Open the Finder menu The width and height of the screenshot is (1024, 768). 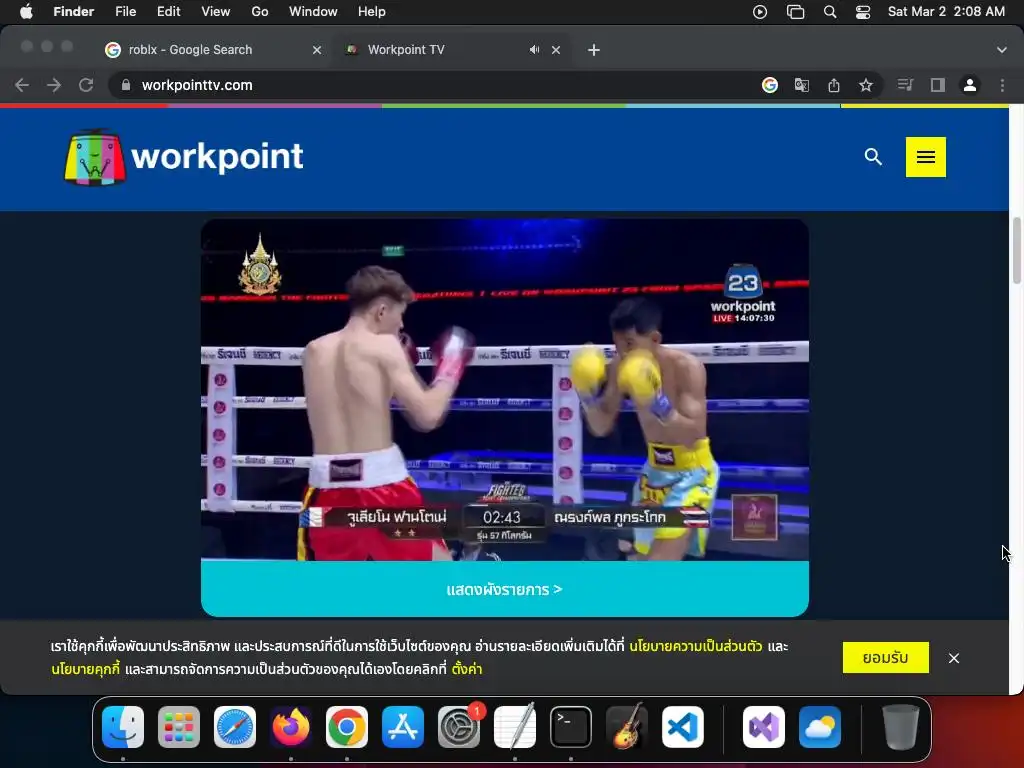point(74,11)
